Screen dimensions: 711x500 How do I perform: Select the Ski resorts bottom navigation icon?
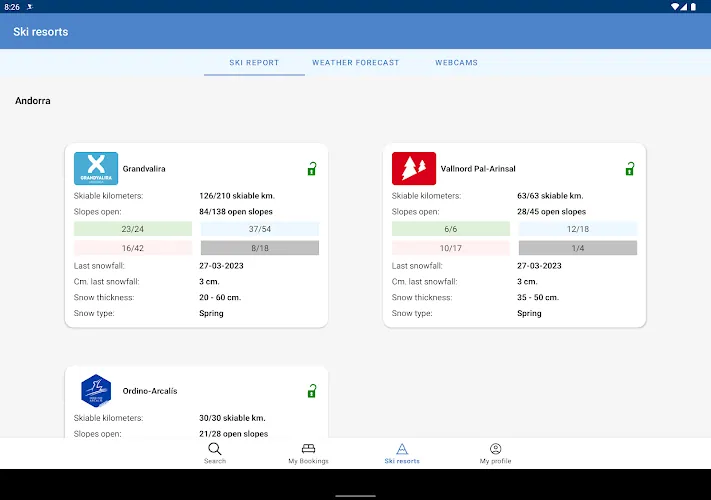point(402,449)
